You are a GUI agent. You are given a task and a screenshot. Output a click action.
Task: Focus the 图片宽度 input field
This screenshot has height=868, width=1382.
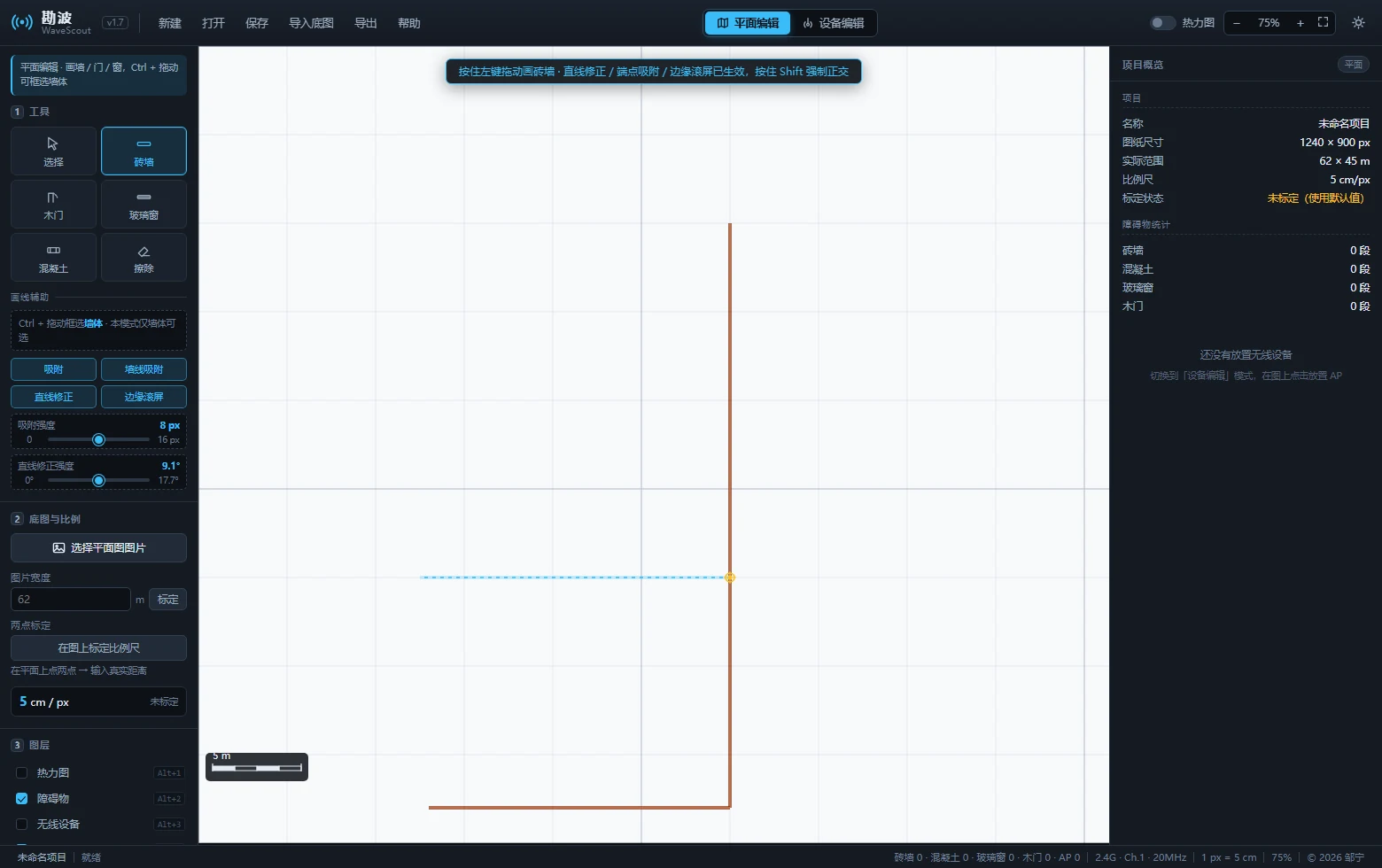pyautogui.click(x=70, y=600)
